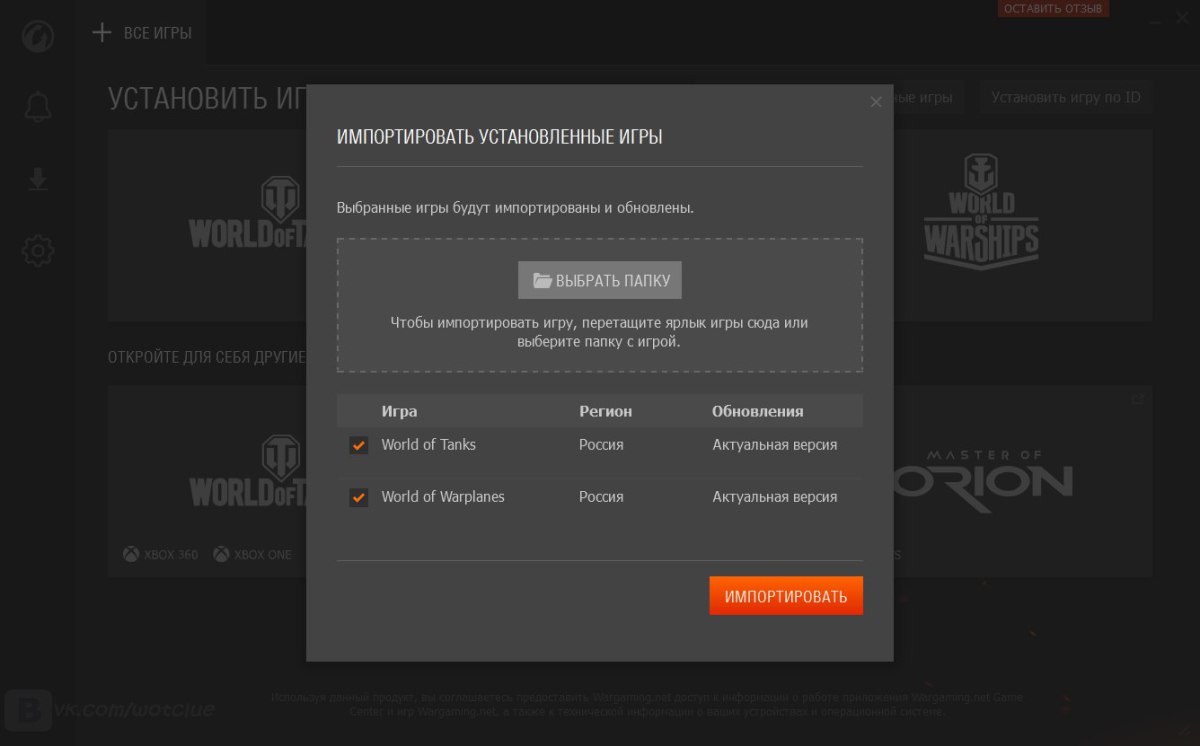This screenshot has width=1200, height=746.
Task: Click the Обновления column header
Action: tap(757, 411)
